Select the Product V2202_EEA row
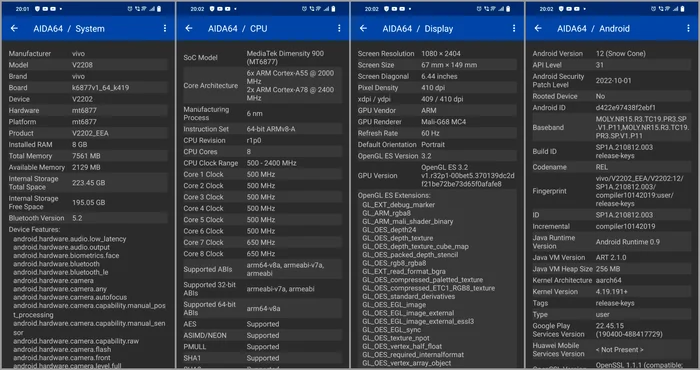Screen dimensions: 700x370 click(x=88, y=133)
